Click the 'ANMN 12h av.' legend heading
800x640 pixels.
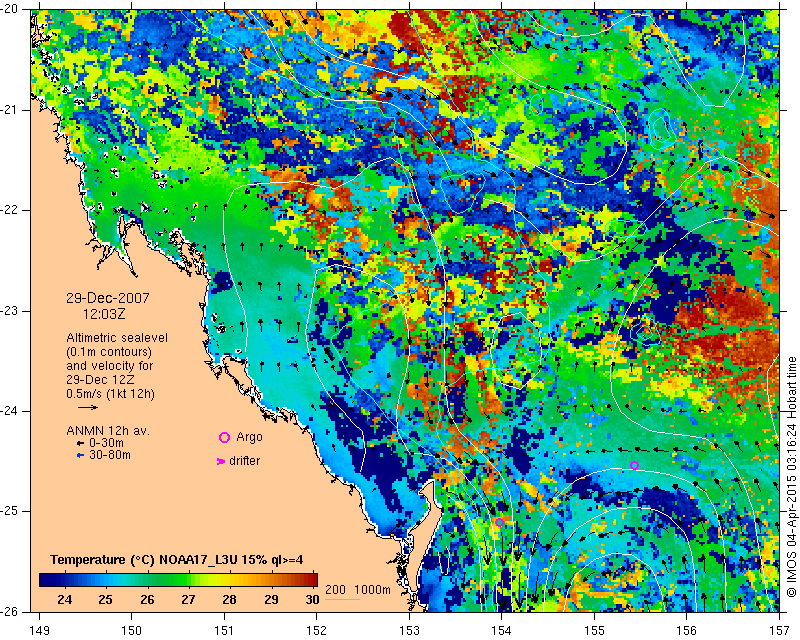(108, 431)
